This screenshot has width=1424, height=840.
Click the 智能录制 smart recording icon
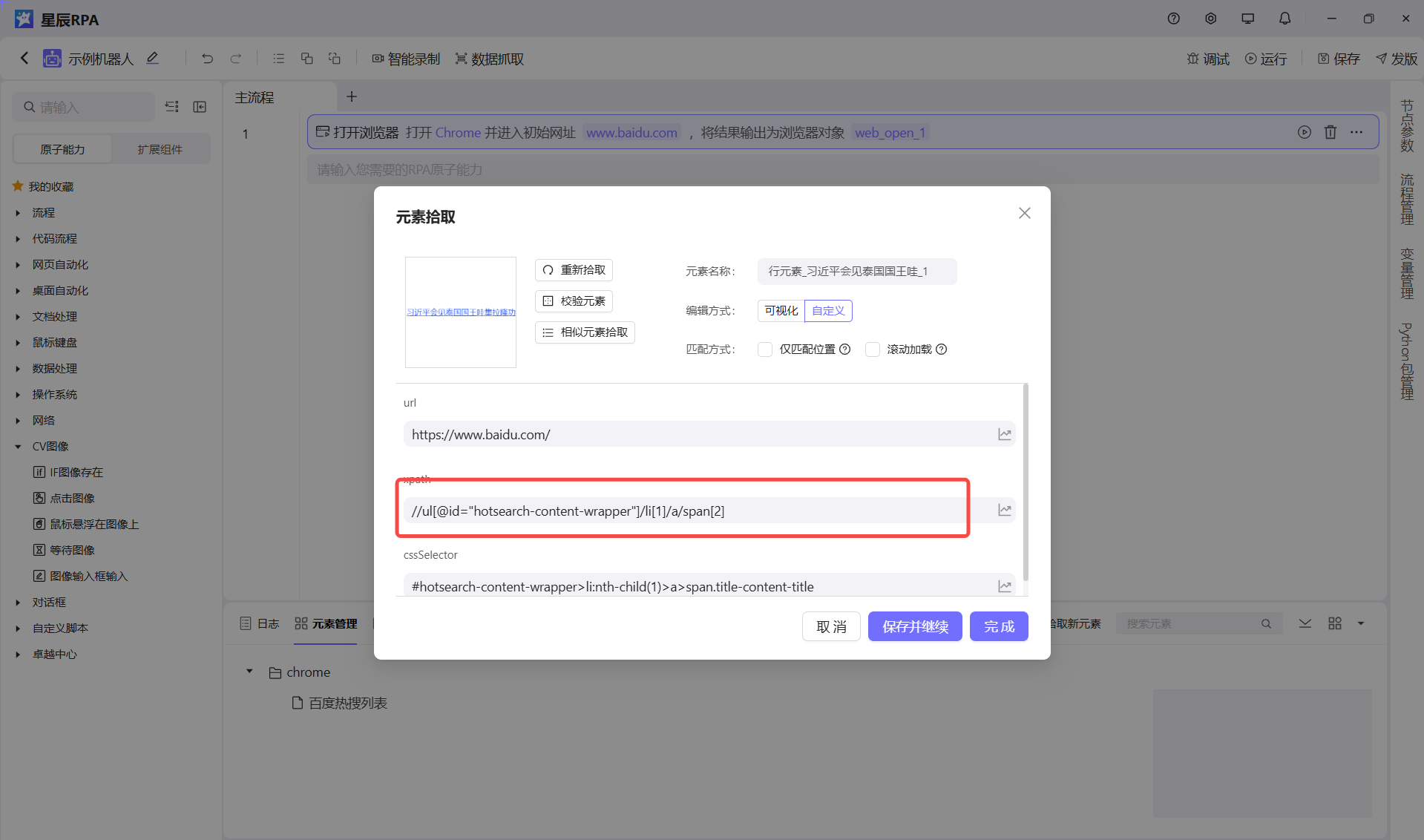point(378,59)
